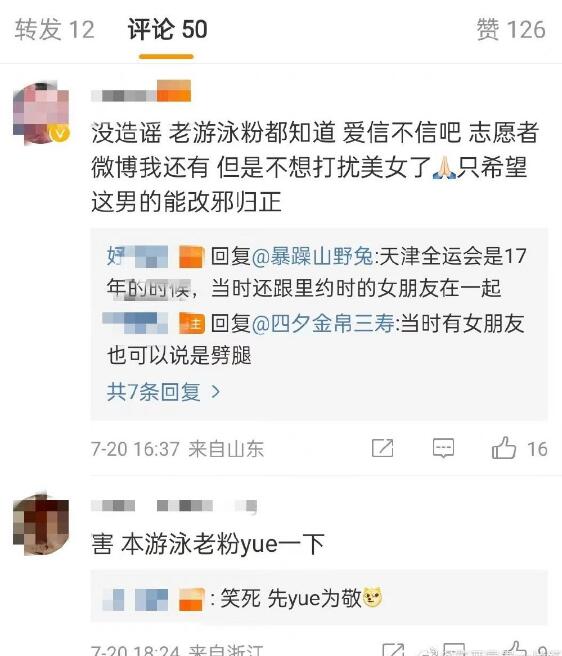Tap the orange 主 author badge in reply
562x656 pixels.
pos(192,323)
